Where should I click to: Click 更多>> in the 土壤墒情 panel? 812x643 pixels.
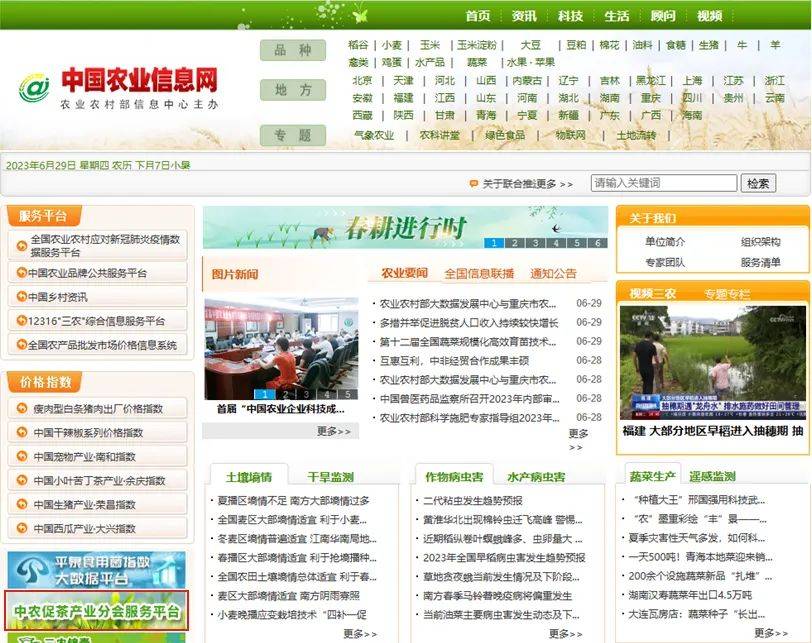coord(360,634)
